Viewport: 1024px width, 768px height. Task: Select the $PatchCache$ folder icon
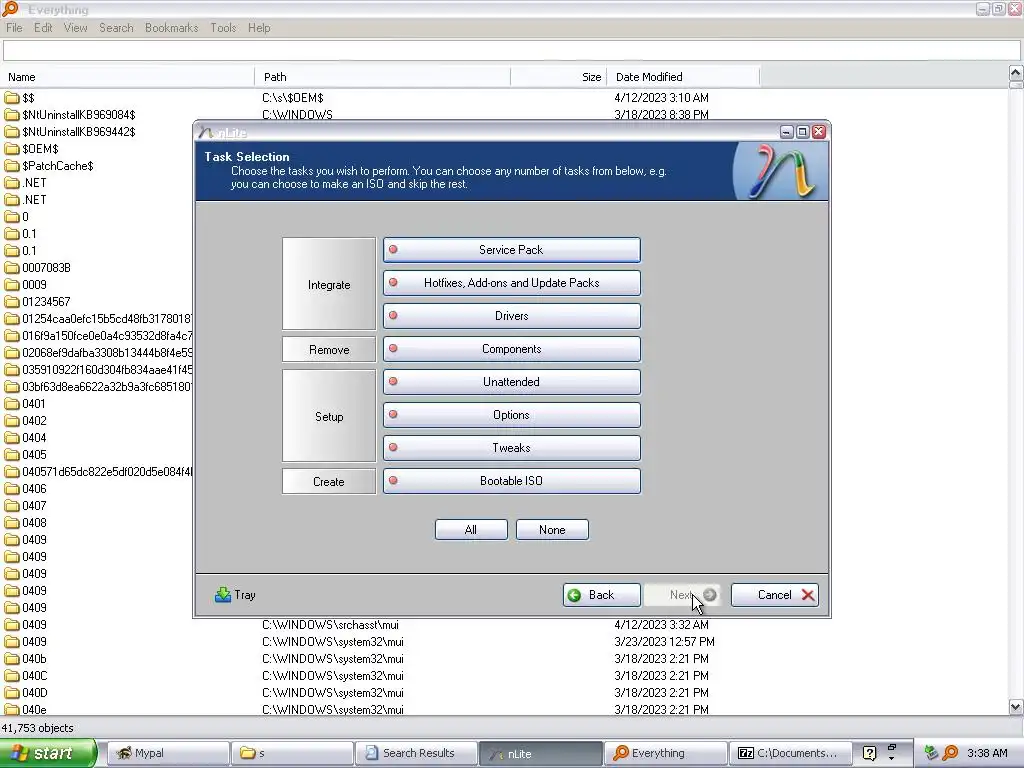pos(12,166)
